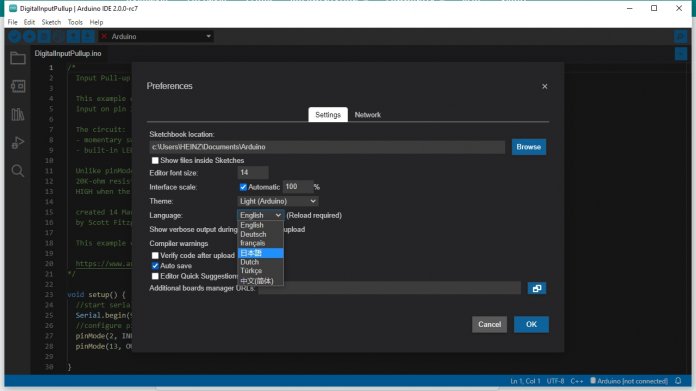
Task: Open the Serial Monitor icon at top right
Action: pyautogui.click(x=680, y=36)
